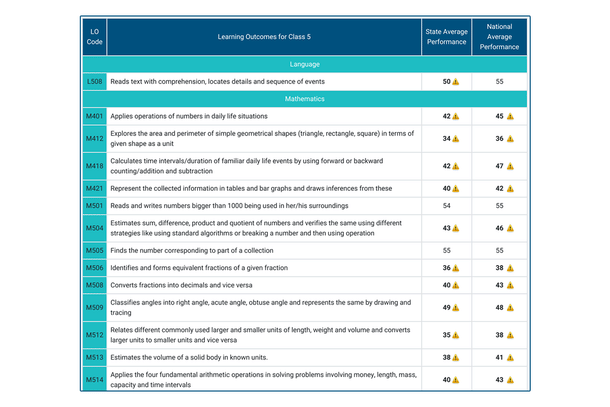Select the Mathematics section header row

[x=304, y=100]
